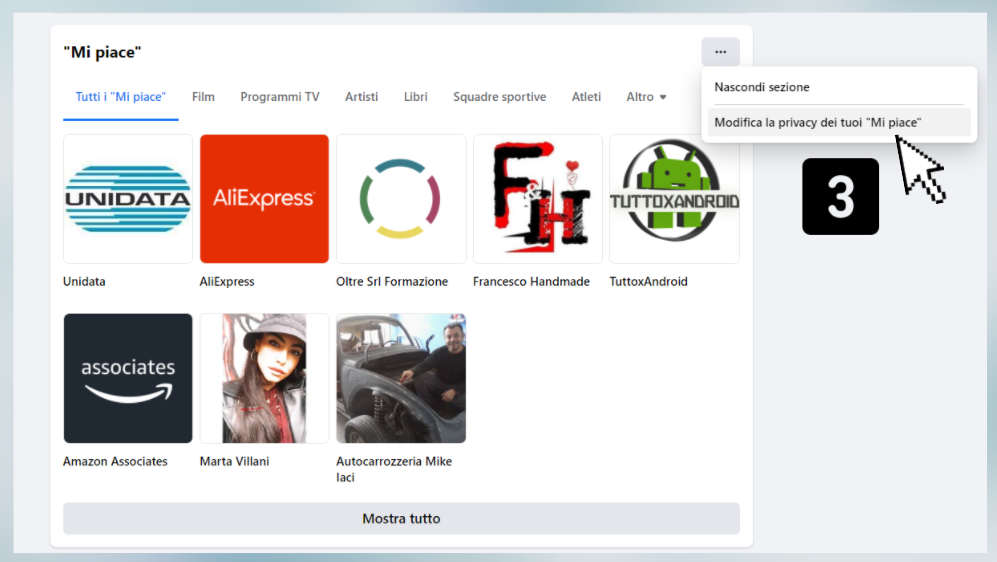
Task: Choose 'Nascondi sezione' from the menu
Action: click(x=762, y=87)
